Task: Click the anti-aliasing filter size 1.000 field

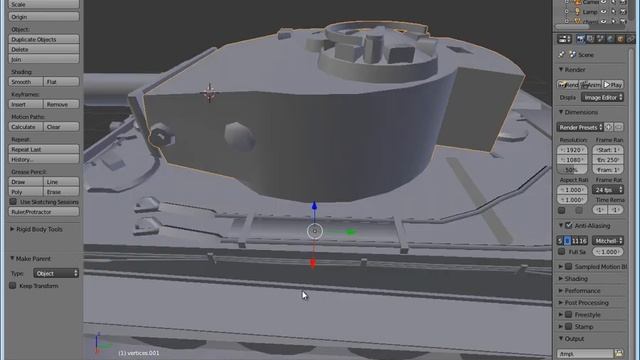Action: (x=608, y=252)
